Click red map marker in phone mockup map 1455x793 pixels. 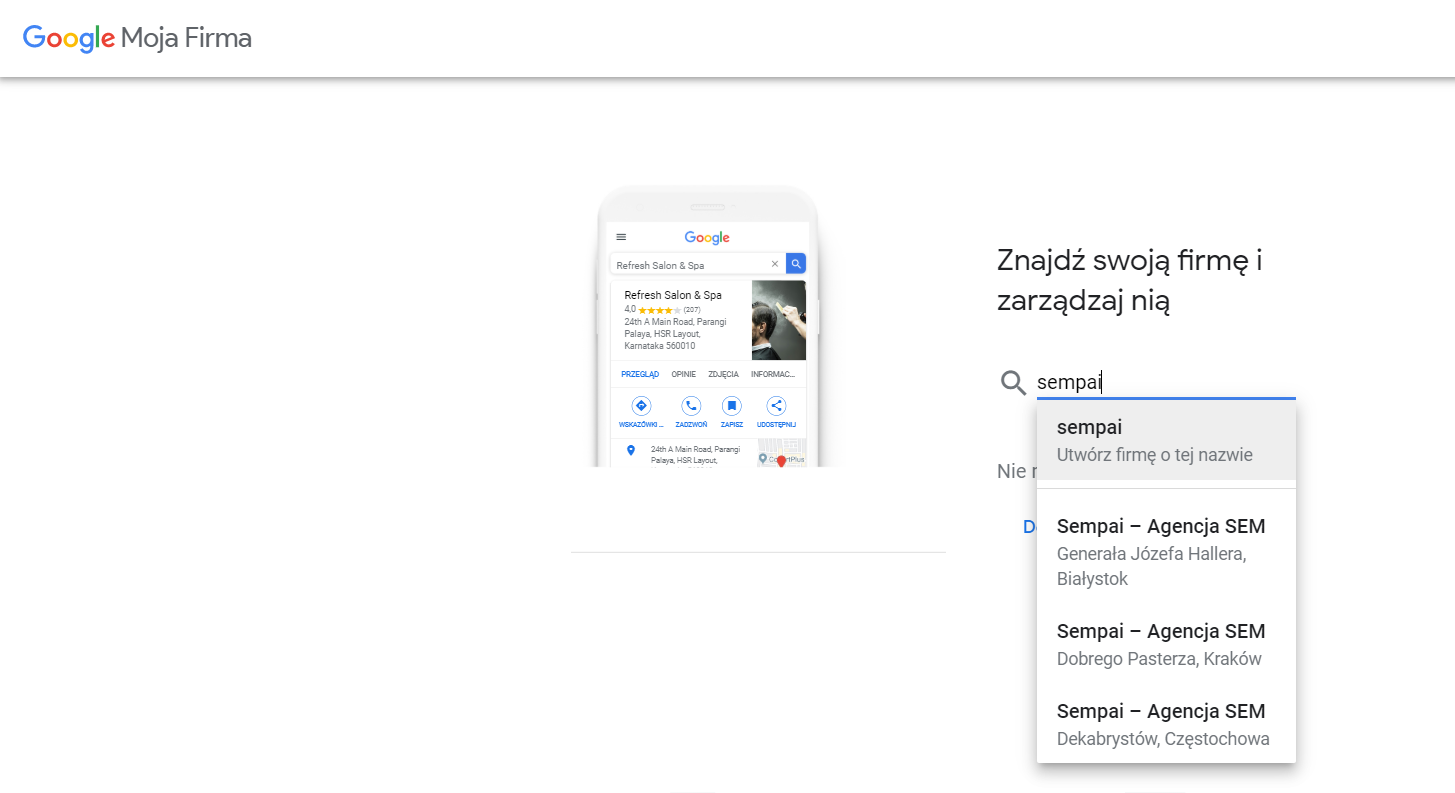pyautogui.click(x=781, y=461)
